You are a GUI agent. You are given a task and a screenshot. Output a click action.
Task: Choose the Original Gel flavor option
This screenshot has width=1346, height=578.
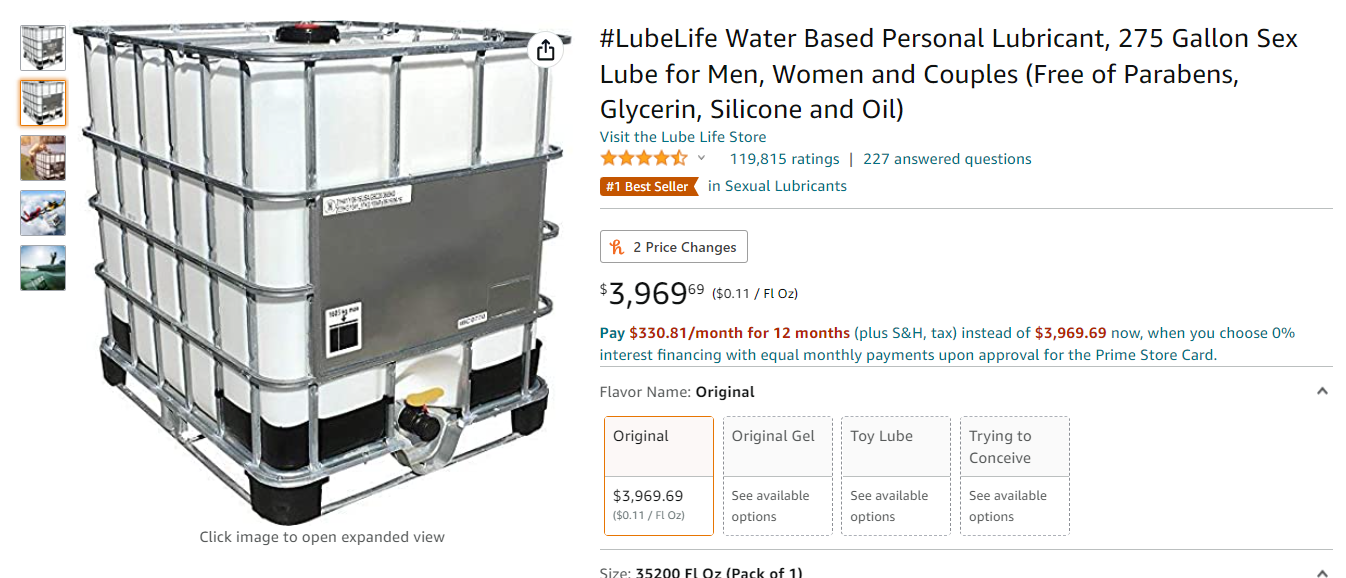pyautogui.click(x=778, y=475)
